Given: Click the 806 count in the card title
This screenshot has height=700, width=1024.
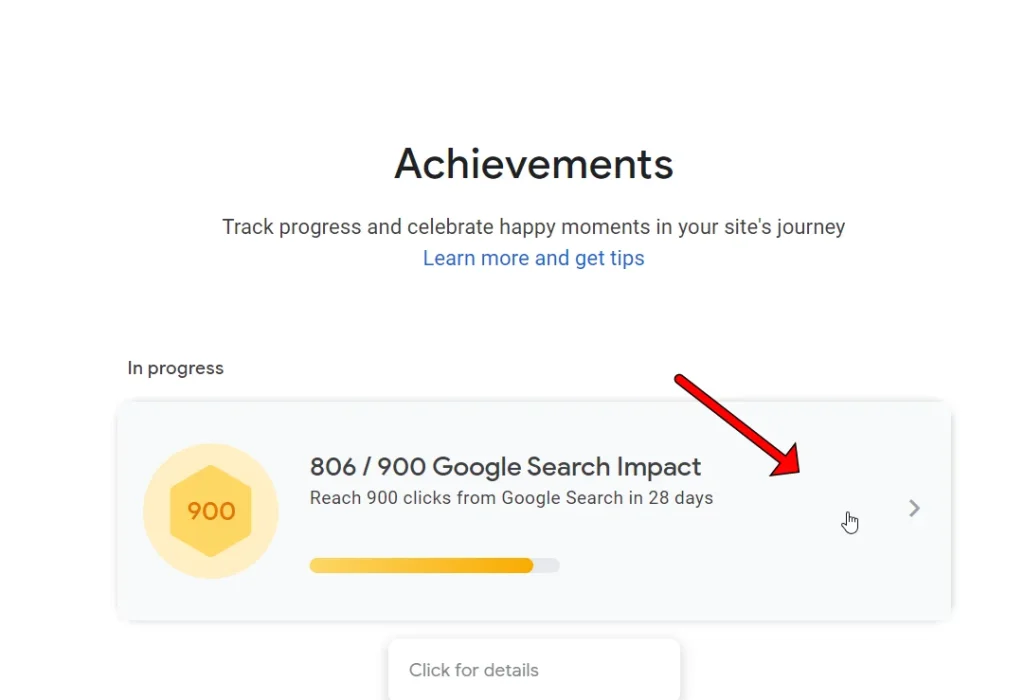Looking at the screenshot, I should click(333, 467).
